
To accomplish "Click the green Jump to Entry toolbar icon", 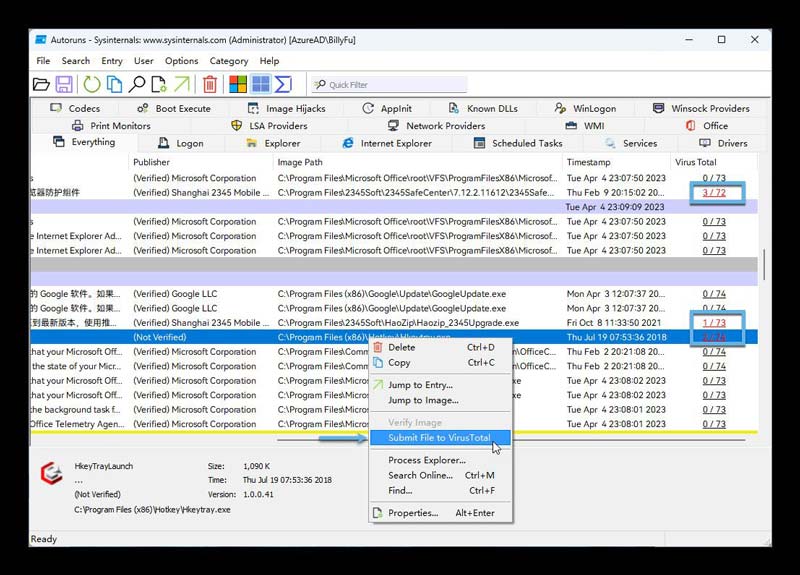I will coord(182,84).
